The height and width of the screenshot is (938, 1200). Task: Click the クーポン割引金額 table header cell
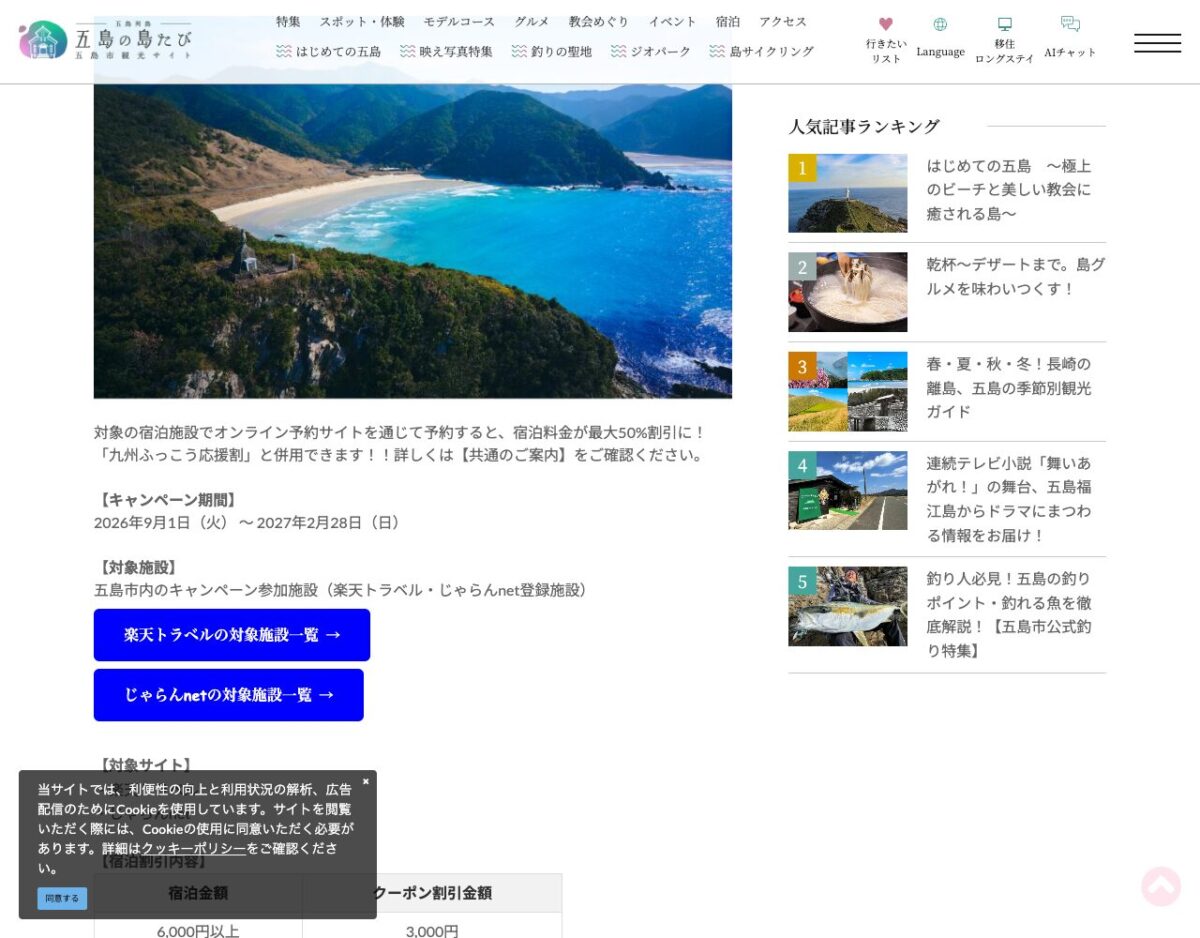pyautogui.click(x=432, y=893)
